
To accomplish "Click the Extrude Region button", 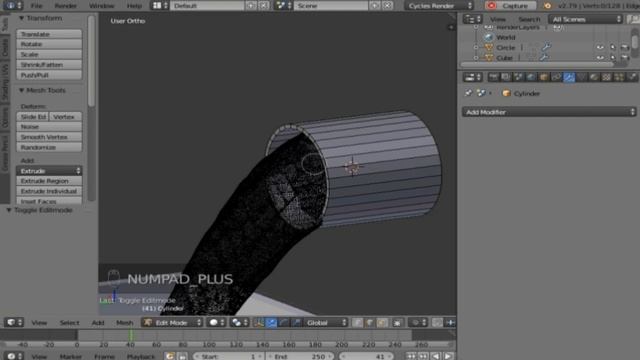I will point(49,181).
